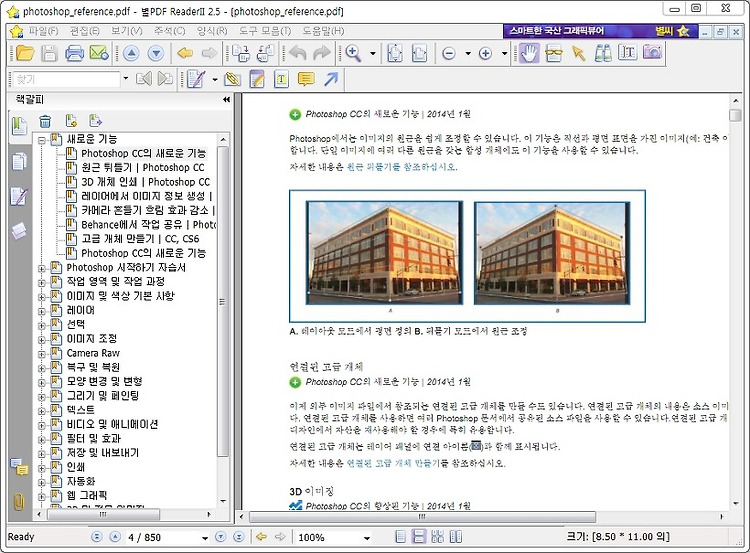
Task: Open the Bookmarks sidebar panel icon
Action: coord(19,126)
